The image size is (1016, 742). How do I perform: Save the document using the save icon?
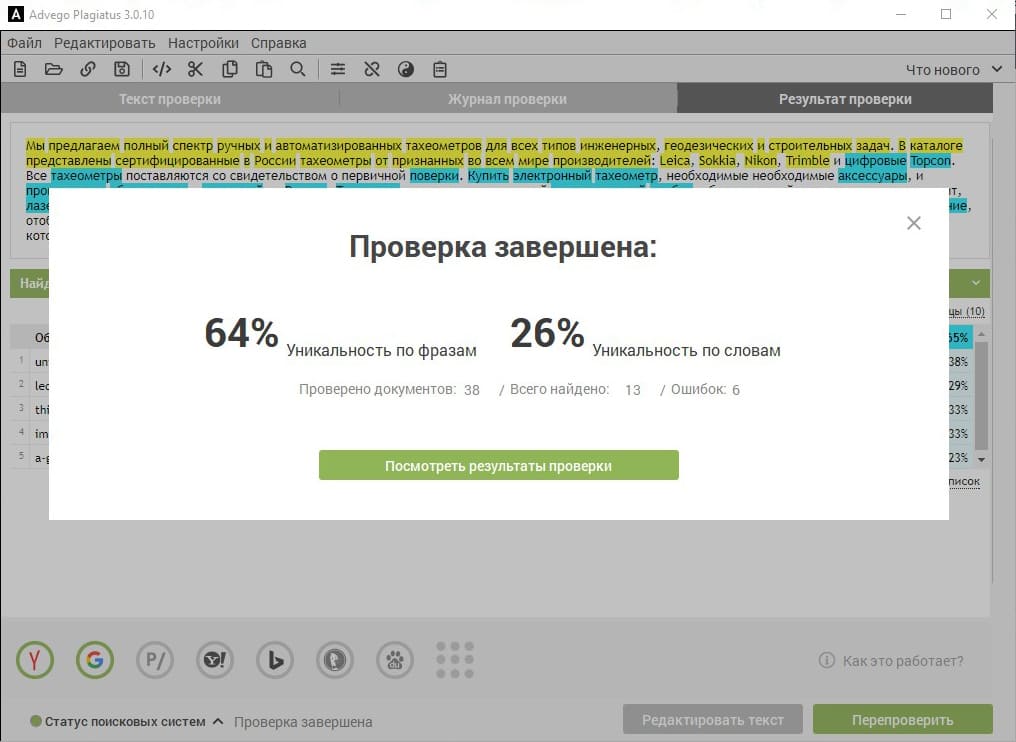(x=122, y=69)
